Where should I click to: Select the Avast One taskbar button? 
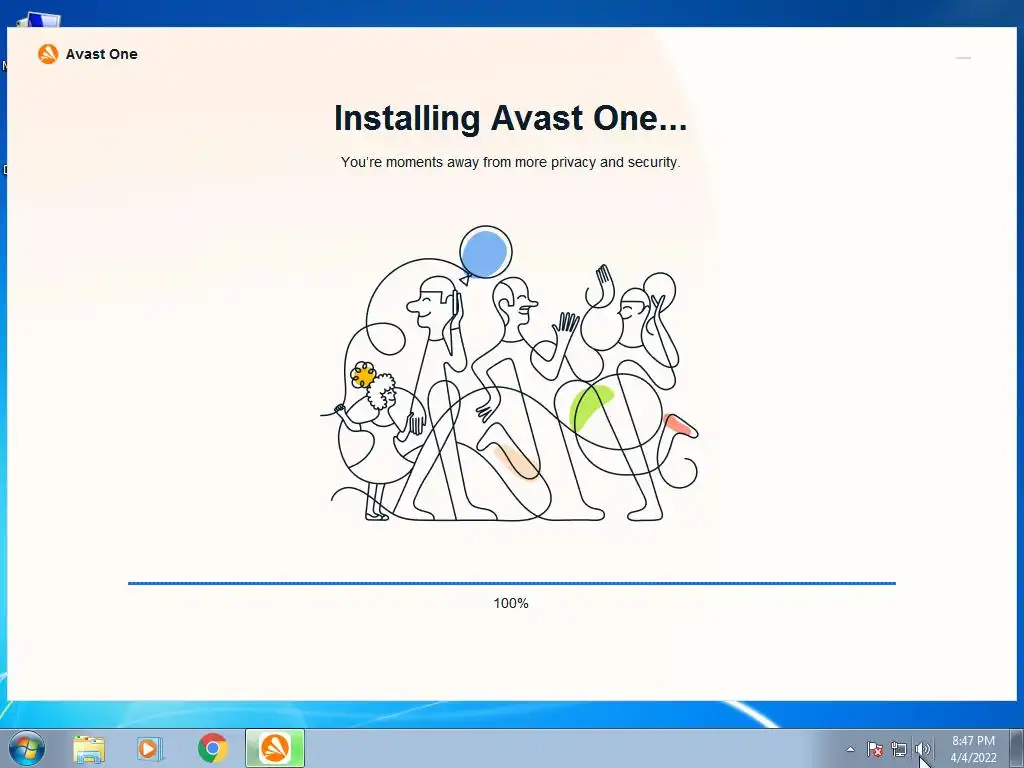tap(275, 748)
